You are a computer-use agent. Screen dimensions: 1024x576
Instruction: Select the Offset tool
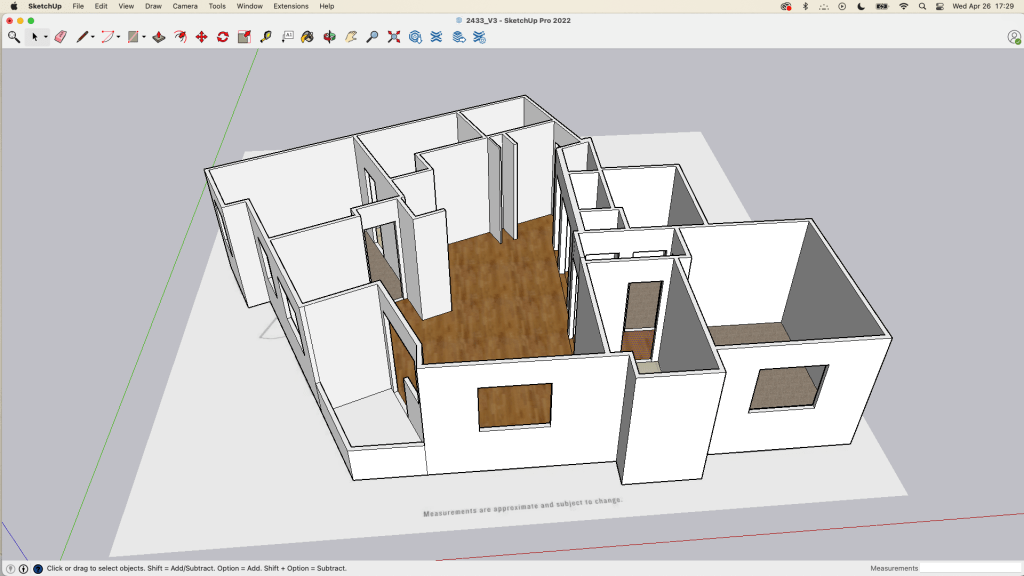[180, 37]
